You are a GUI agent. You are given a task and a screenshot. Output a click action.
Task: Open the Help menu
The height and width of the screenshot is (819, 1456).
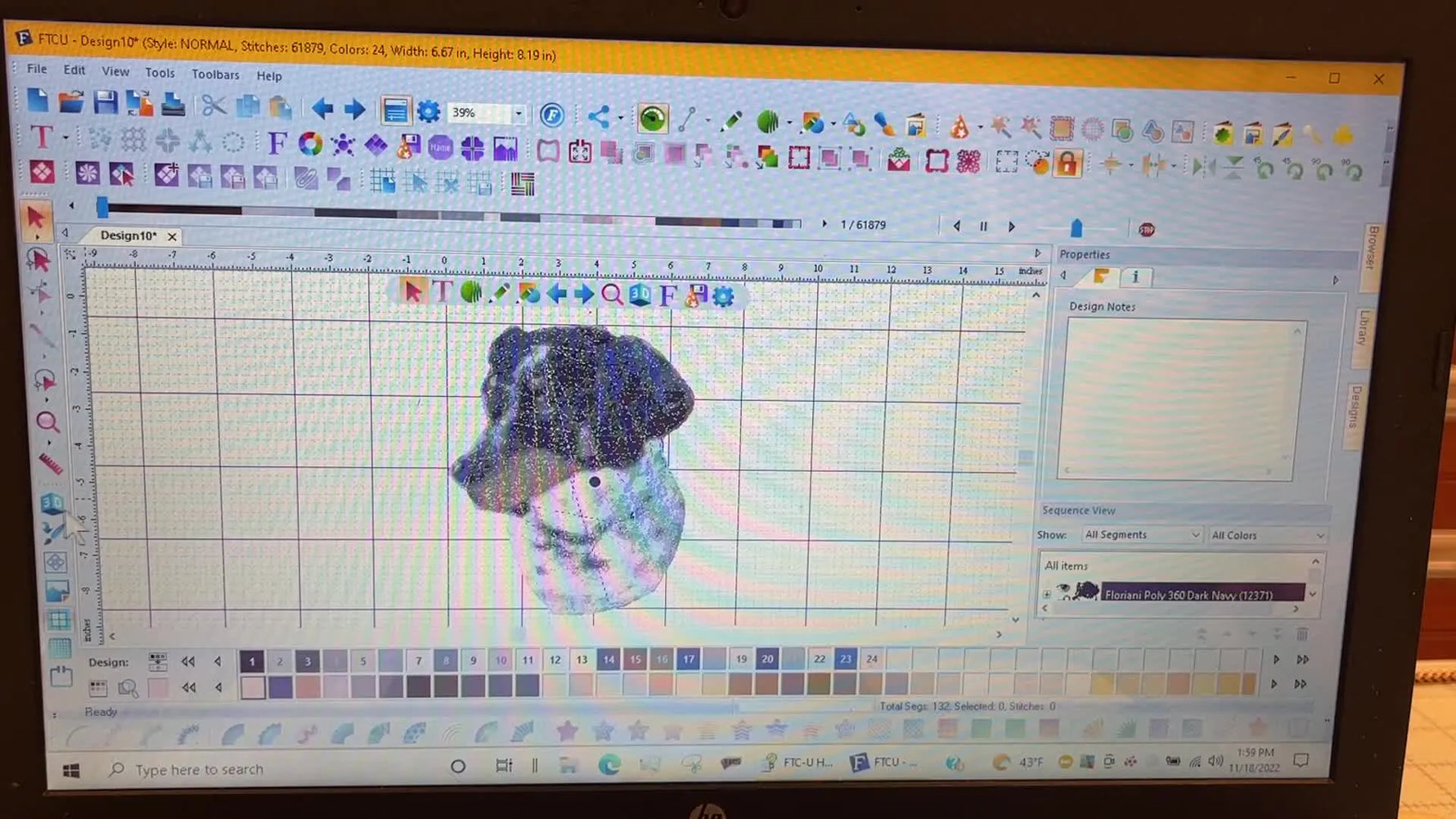pos(269,76)
